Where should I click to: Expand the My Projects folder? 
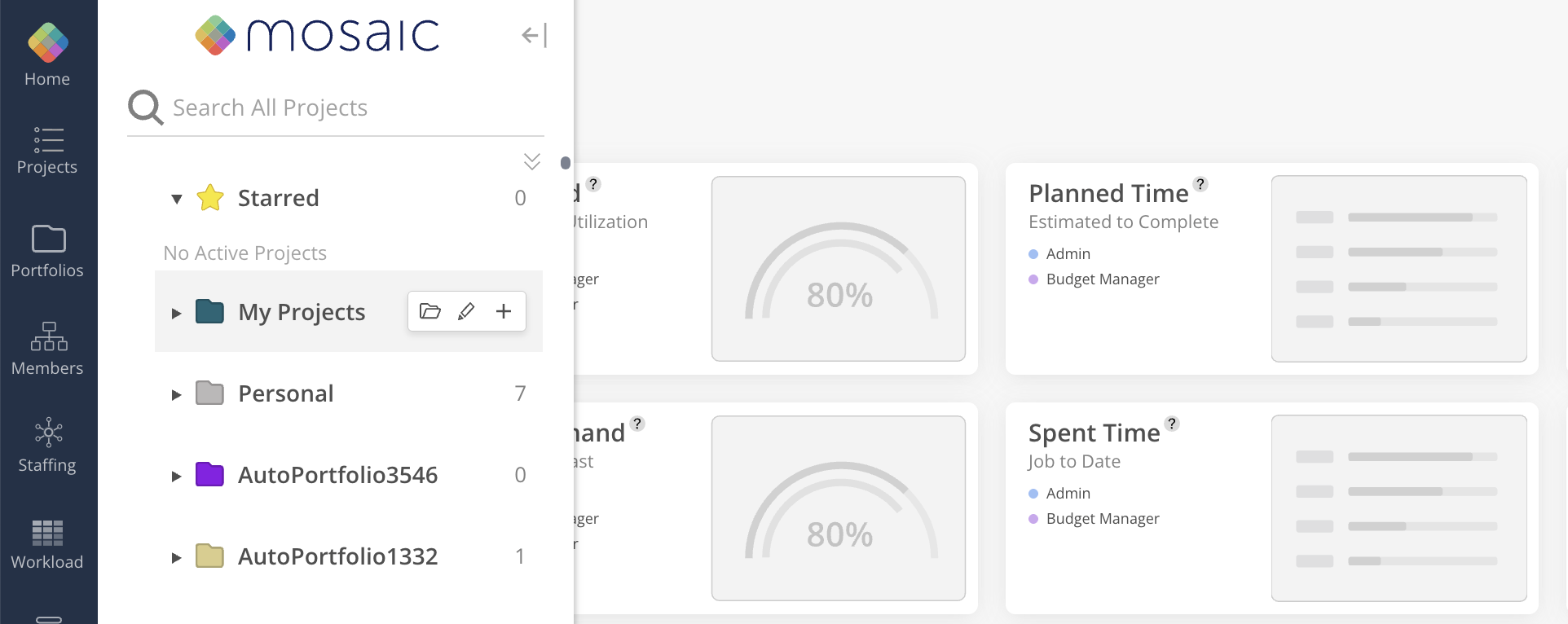coord(176,313)
